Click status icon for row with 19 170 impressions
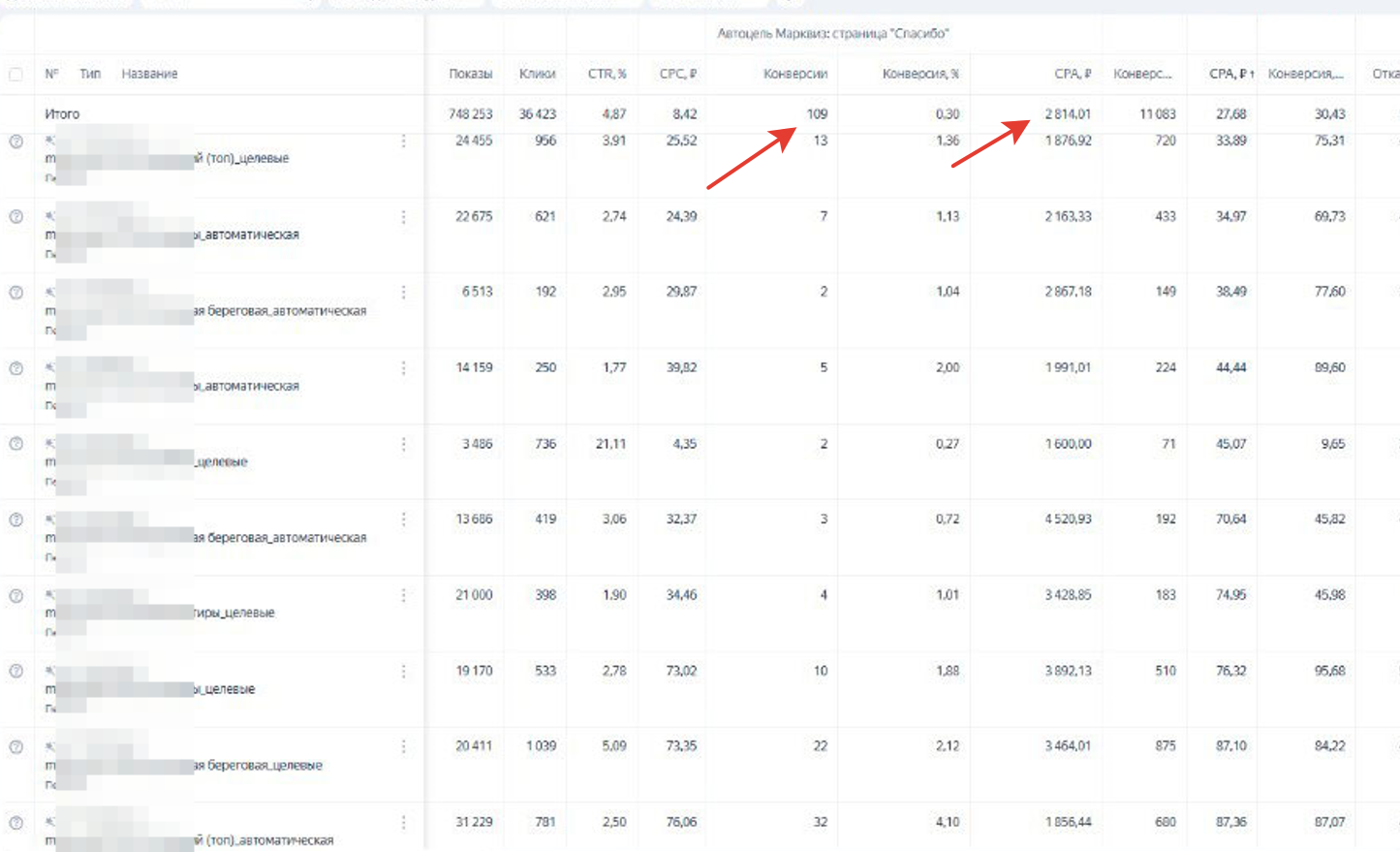 pos(16,671)
